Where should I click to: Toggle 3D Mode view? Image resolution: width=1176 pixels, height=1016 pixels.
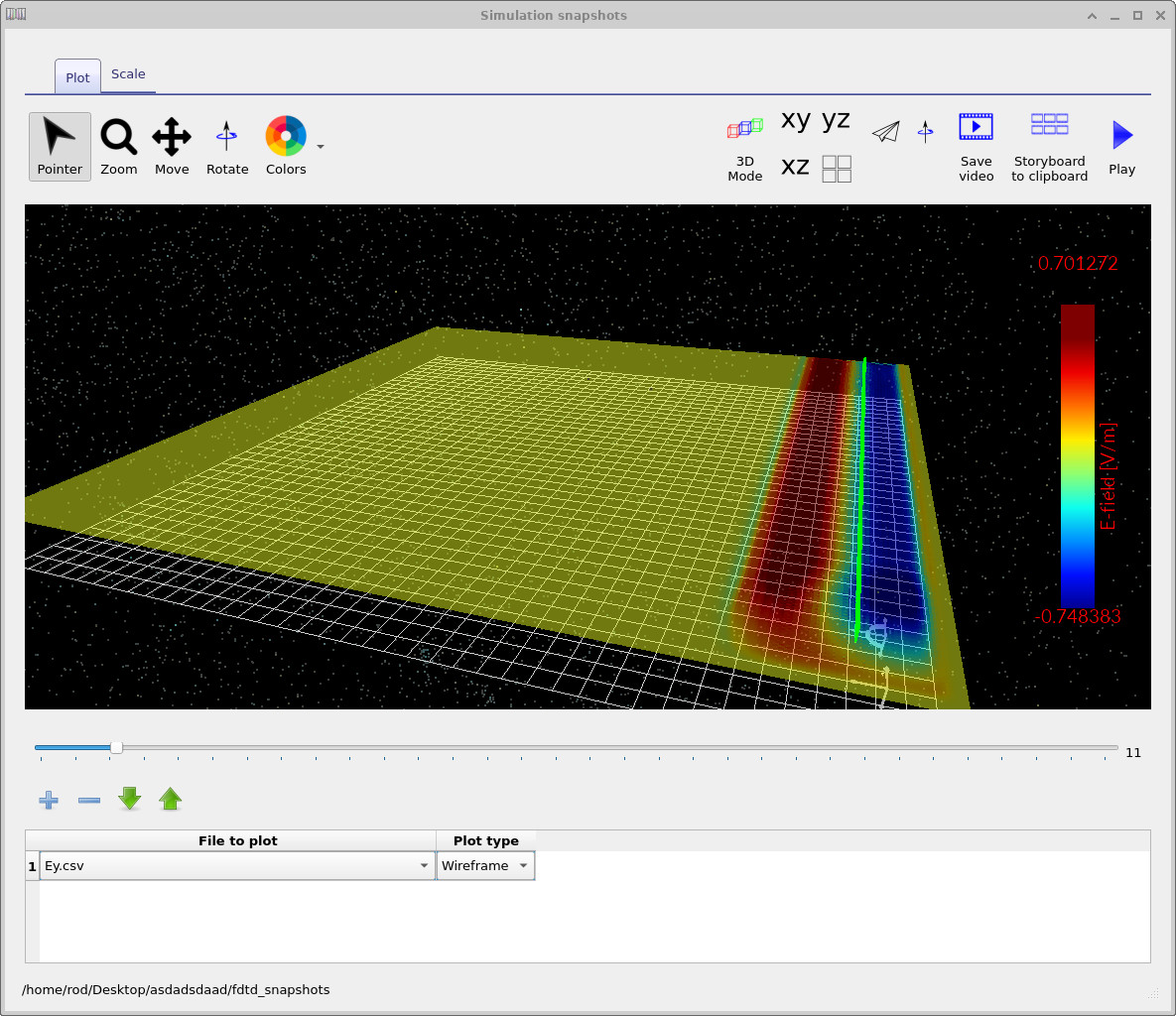(x=744, y=149)
